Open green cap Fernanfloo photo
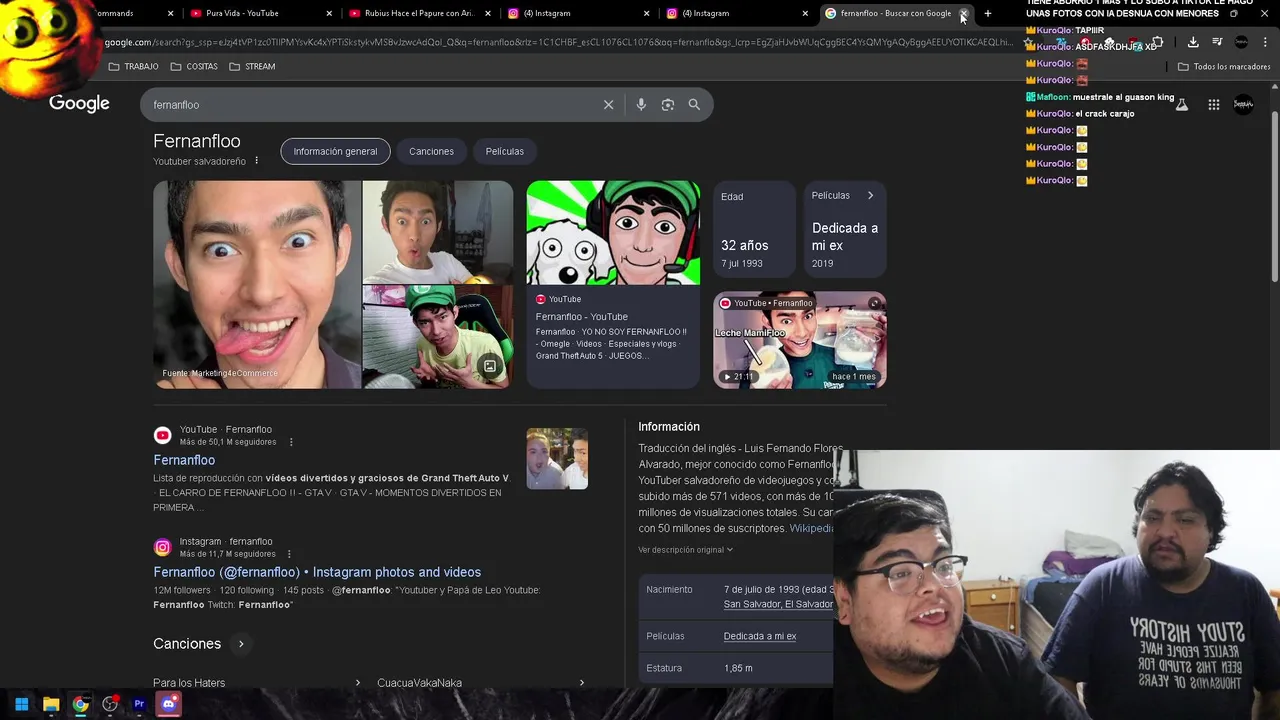The height and width of the screenshot is (720, 1280). [x=437, y=337]
